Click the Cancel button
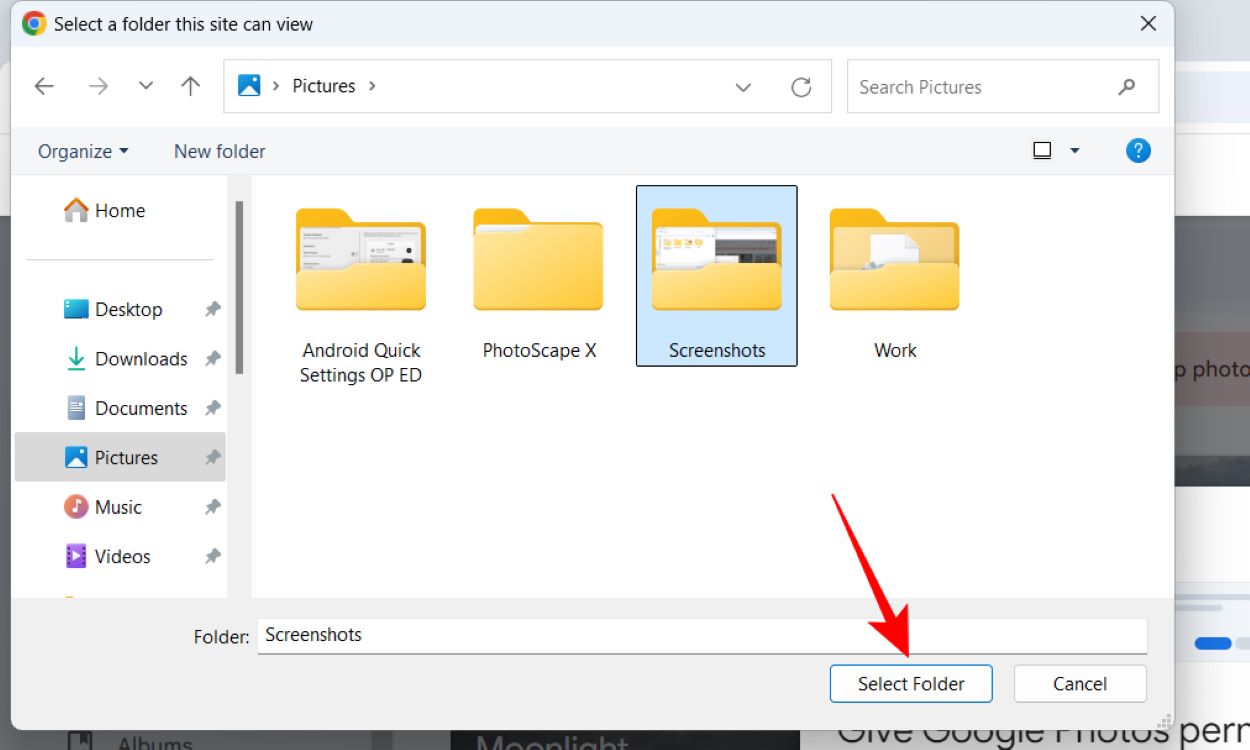1250x750 pixels. click(x=1079, y=684)
